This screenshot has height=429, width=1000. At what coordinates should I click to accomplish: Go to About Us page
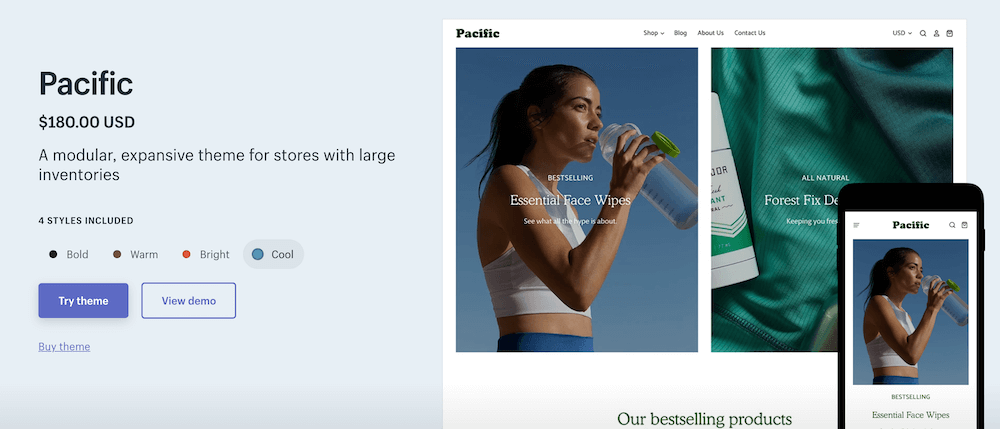pyautogui.click(x=710, y=33)
